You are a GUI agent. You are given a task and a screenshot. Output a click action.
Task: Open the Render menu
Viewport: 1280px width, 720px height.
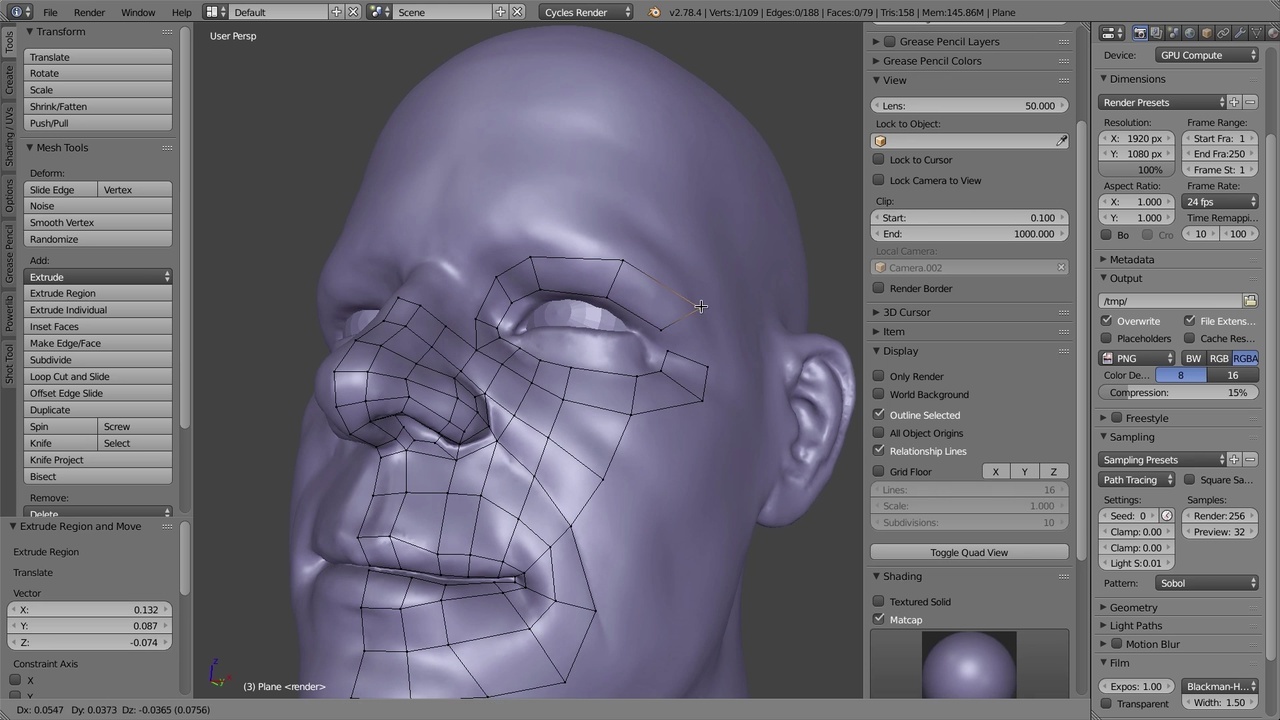click(x=89, y=12)
